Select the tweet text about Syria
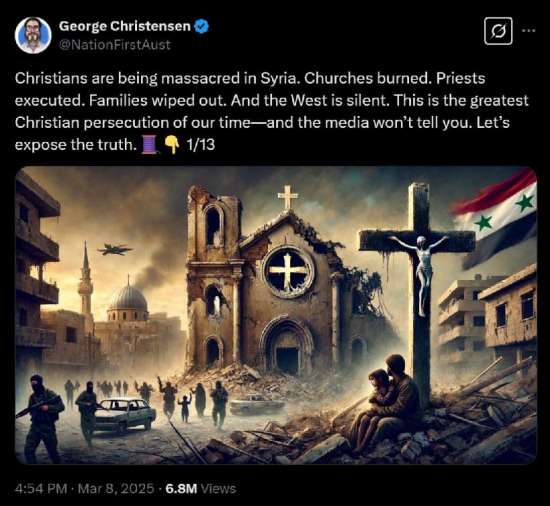This screenshot has height=506, width=550. pos(271,112)
